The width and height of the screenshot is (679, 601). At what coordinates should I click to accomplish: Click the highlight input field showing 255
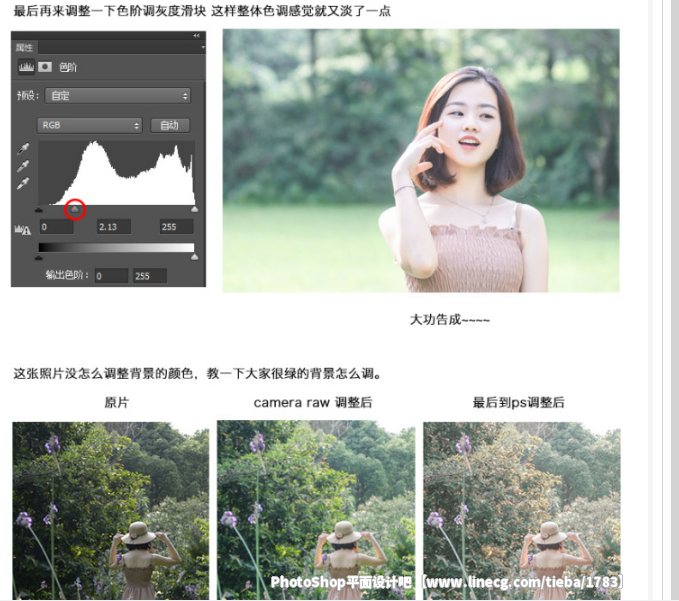(x=176, y=226)
